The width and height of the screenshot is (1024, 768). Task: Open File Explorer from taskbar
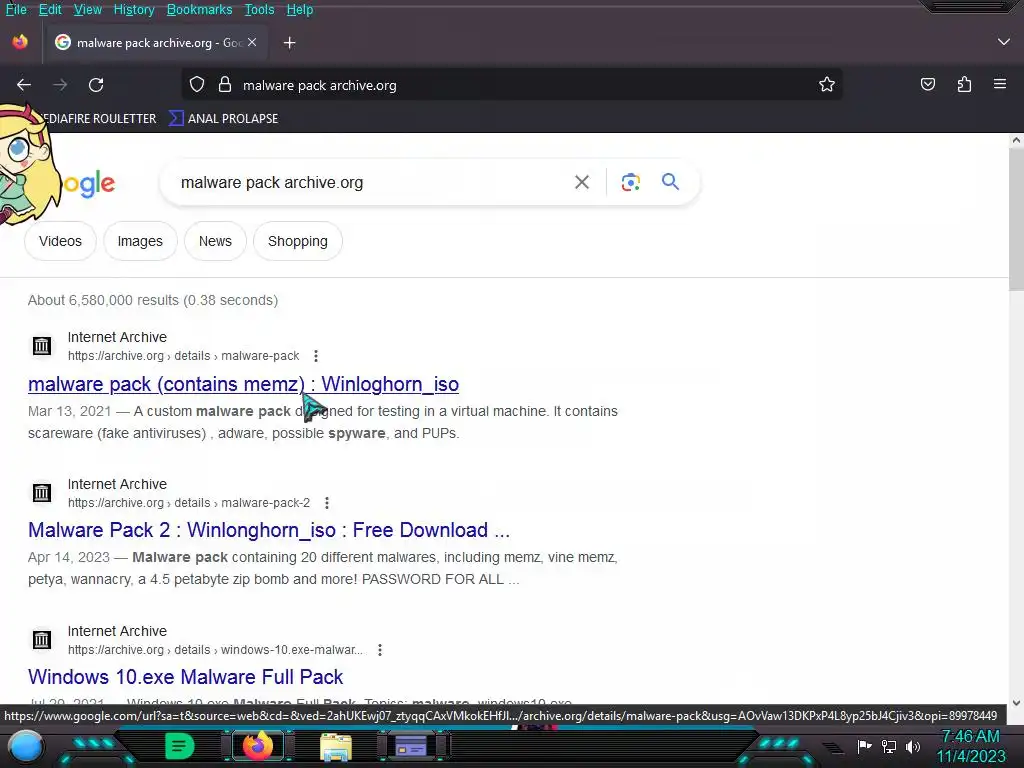click(x=336, y=746)
